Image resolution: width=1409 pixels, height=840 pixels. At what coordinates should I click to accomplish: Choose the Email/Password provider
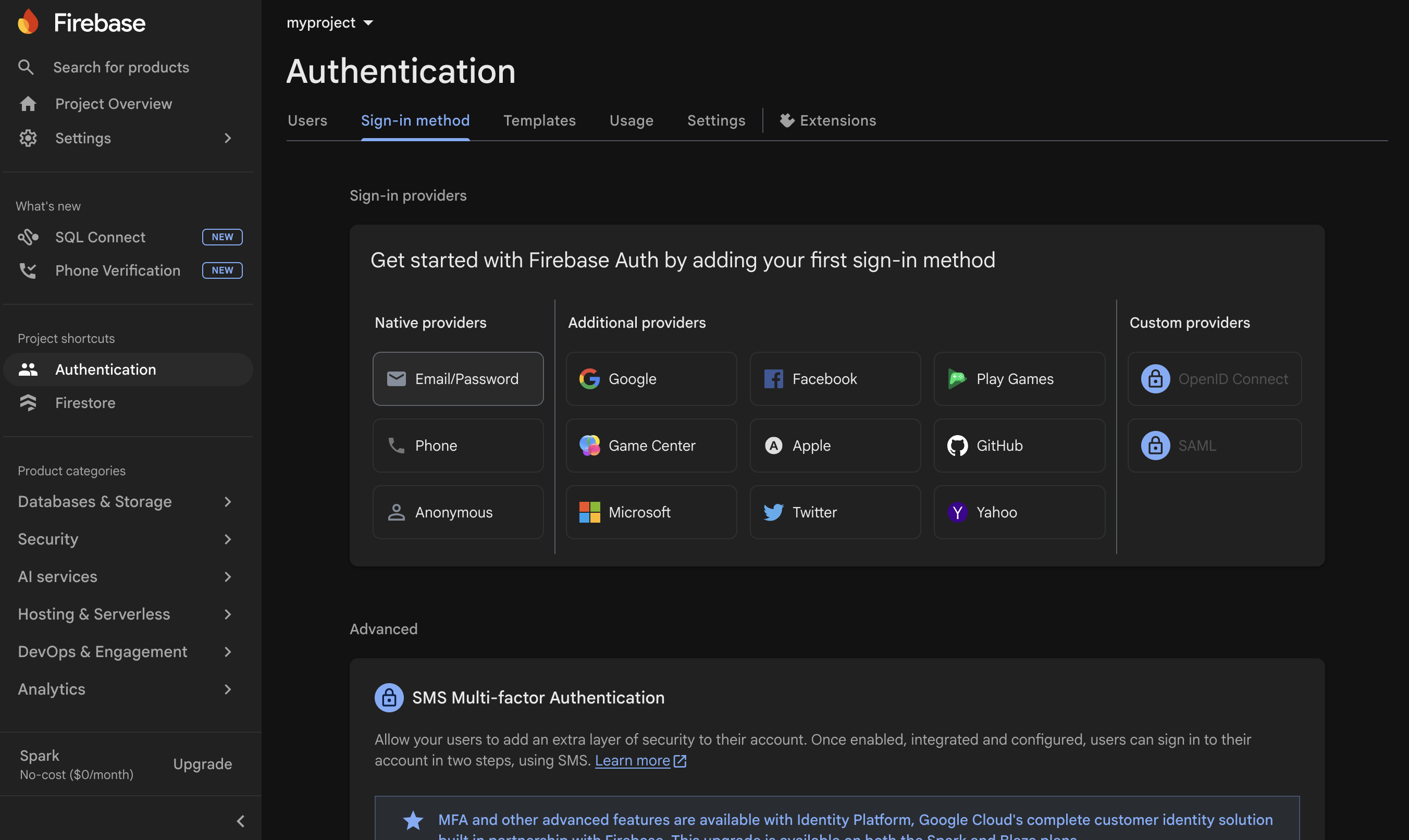(458, 379)
